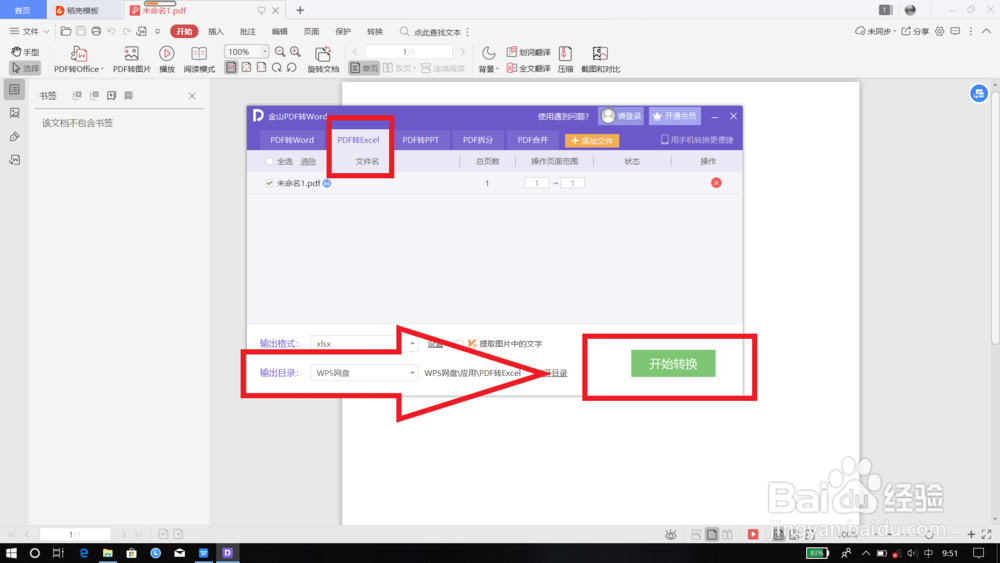Open the 转换 ribbon tab

[375, 31]
